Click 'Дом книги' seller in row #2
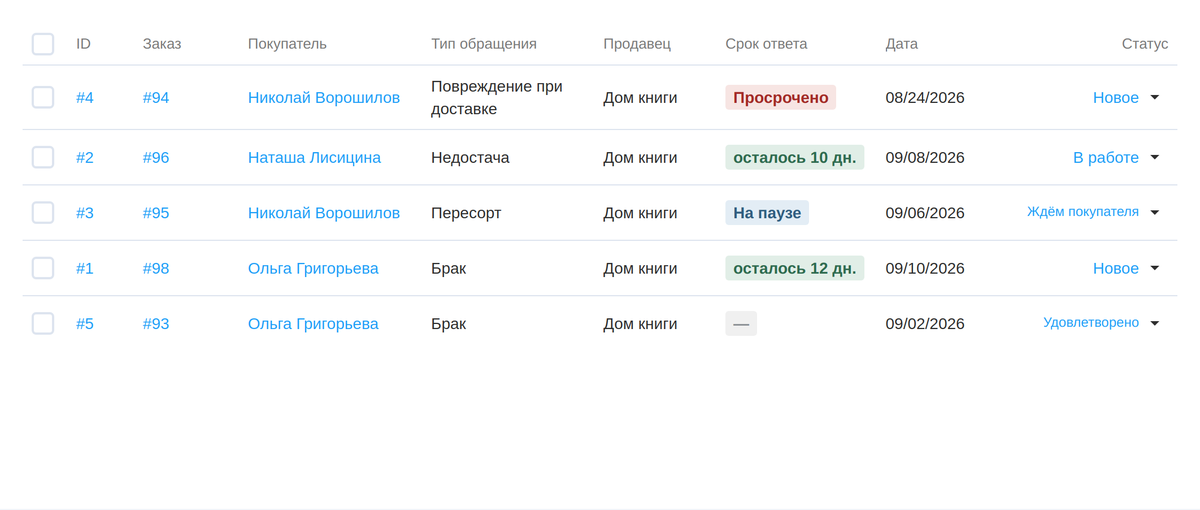The image size is (1200, 510). pos(640,157)
